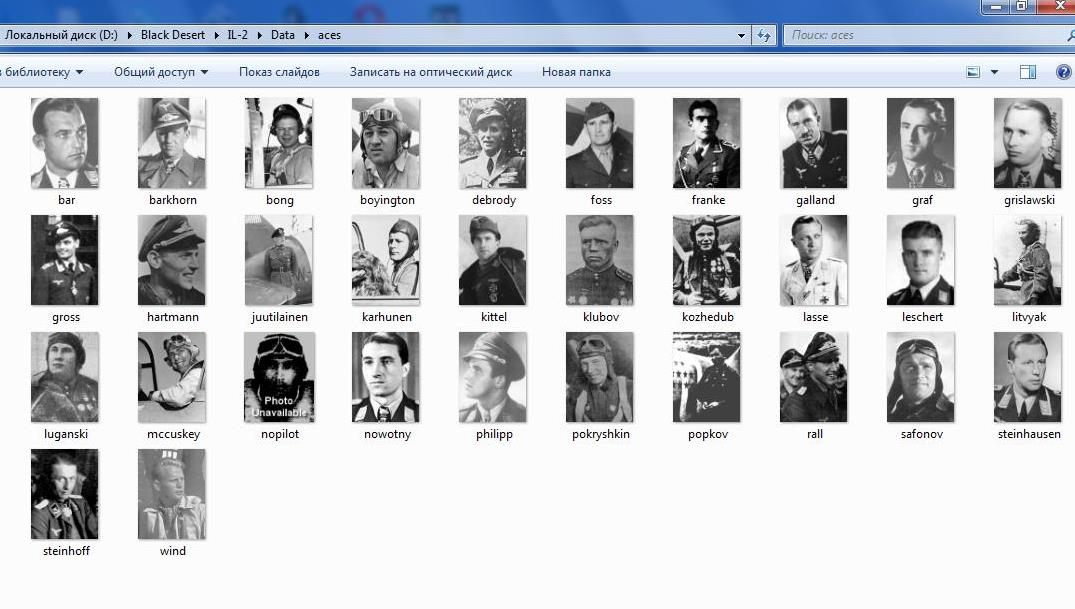
Task: Expand arrow after Data breadcrumb
Action: click(x=306, y=35)
